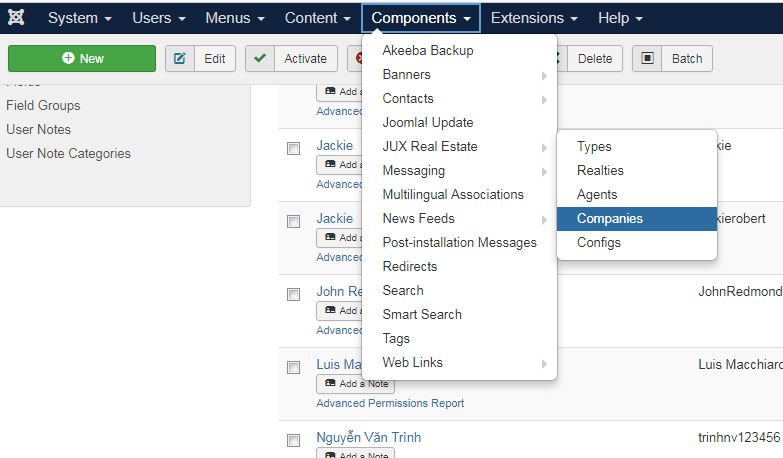Expand the Web Links submenu arrow
The height and width of the screenshot is (458, 783).
point(544,363)
